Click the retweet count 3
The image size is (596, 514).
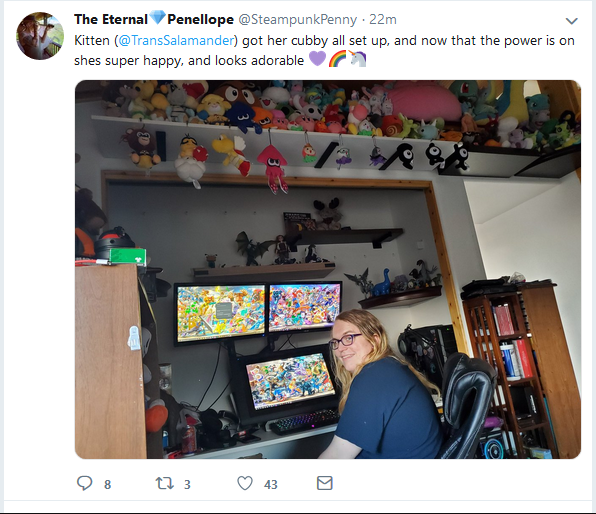click(187, 484)
